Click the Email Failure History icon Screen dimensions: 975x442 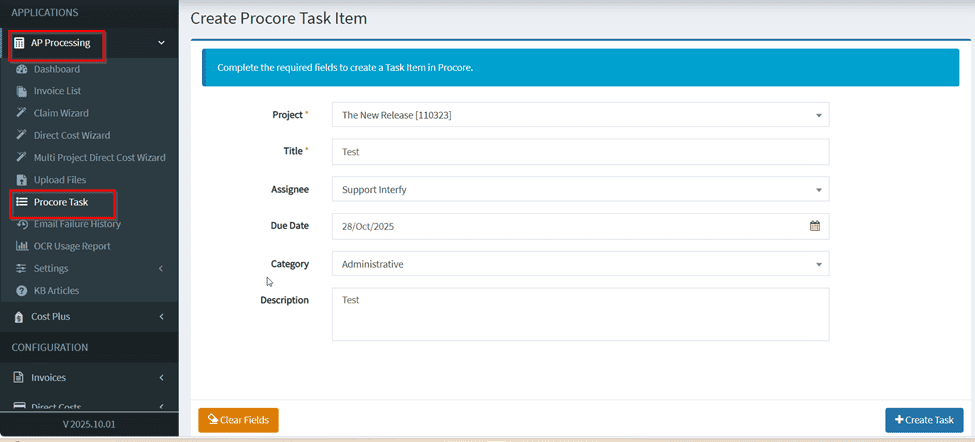pyautogui.click(x=22, y=224)
